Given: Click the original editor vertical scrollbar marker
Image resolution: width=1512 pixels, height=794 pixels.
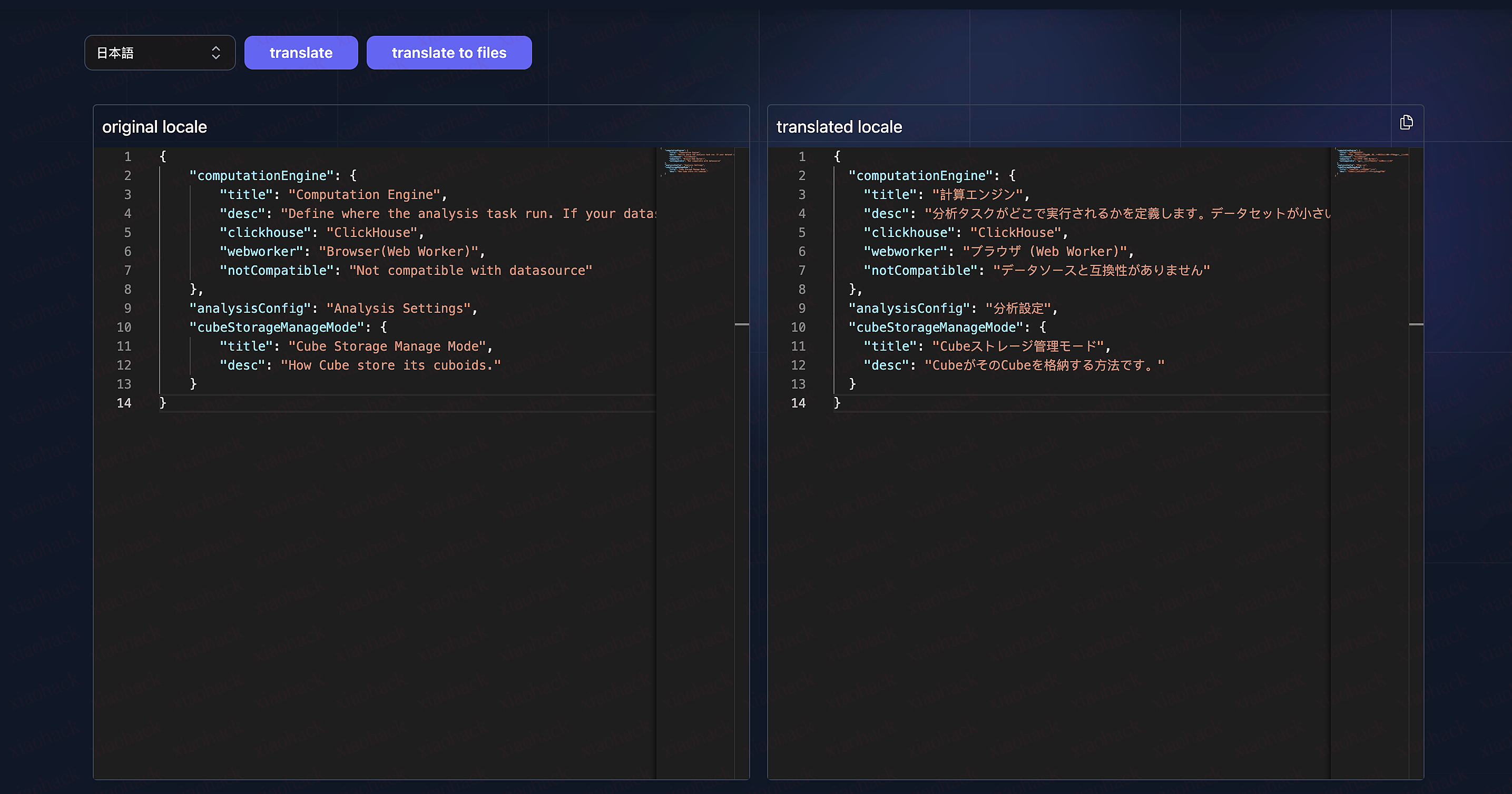Looking at the screenshot, I should click(742, 324).
